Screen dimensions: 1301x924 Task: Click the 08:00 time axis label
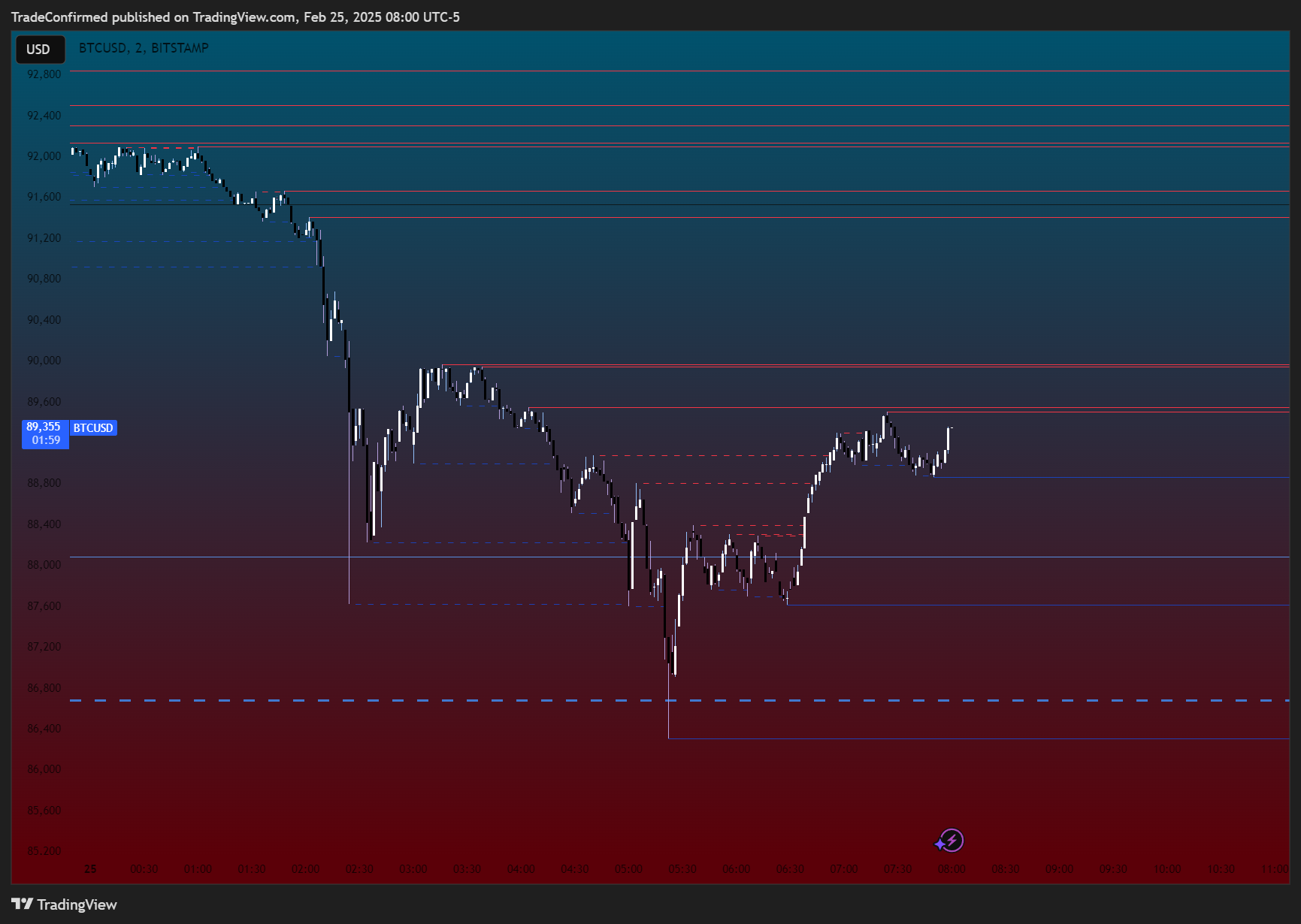coord(952,869)
